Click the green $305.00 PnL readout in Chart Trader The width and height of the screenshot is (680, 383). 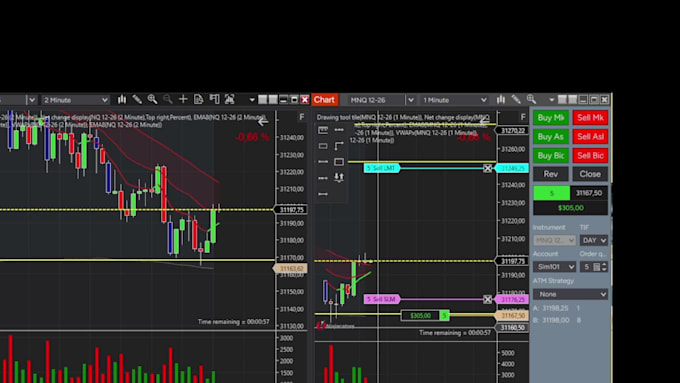(x=571, y=208)
